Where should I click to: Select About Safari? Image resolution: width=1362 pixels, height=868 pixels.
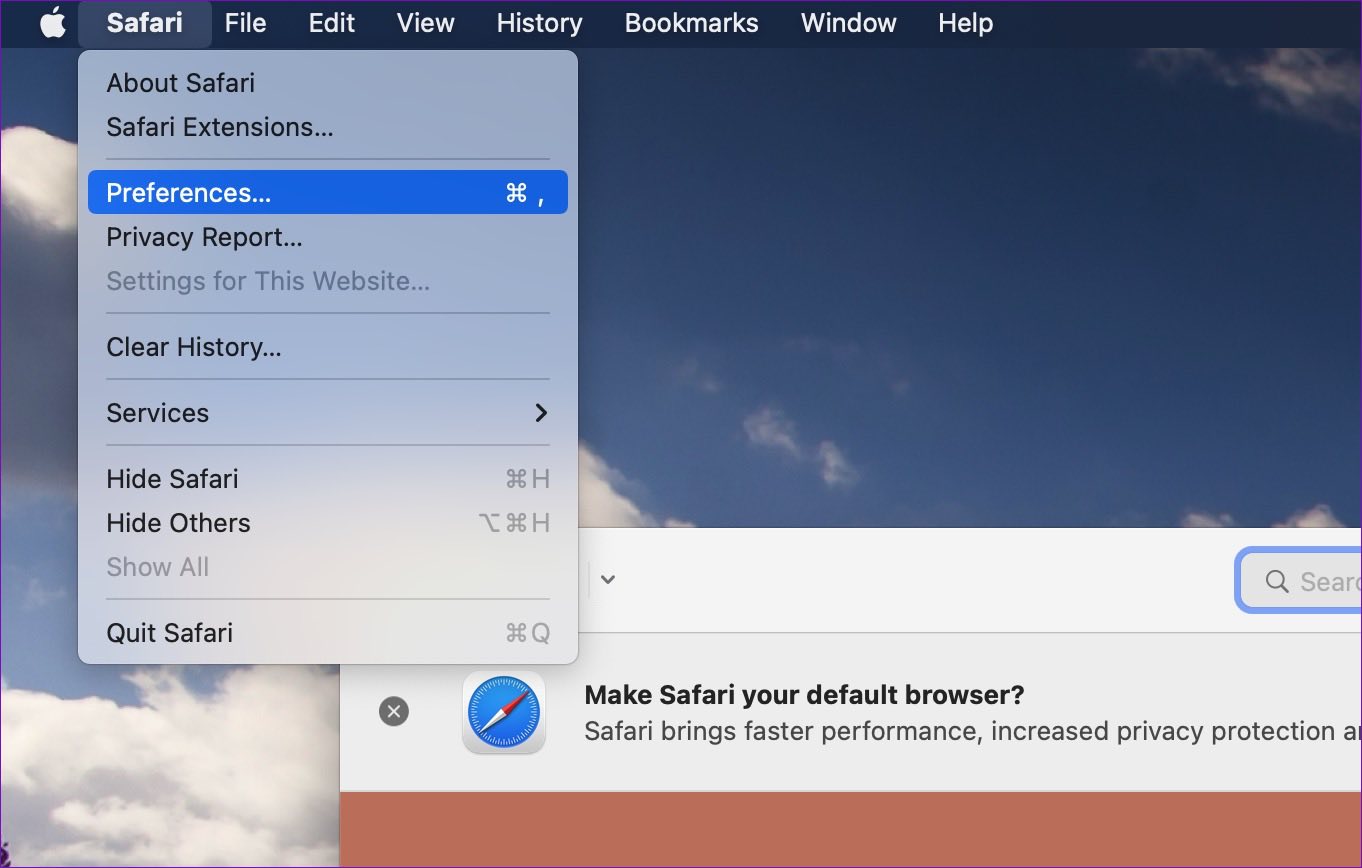[x=328, y=83]
